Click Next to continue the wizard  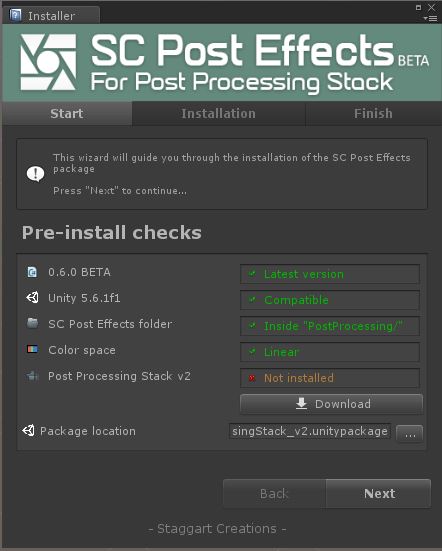click(x=378, y=493)
